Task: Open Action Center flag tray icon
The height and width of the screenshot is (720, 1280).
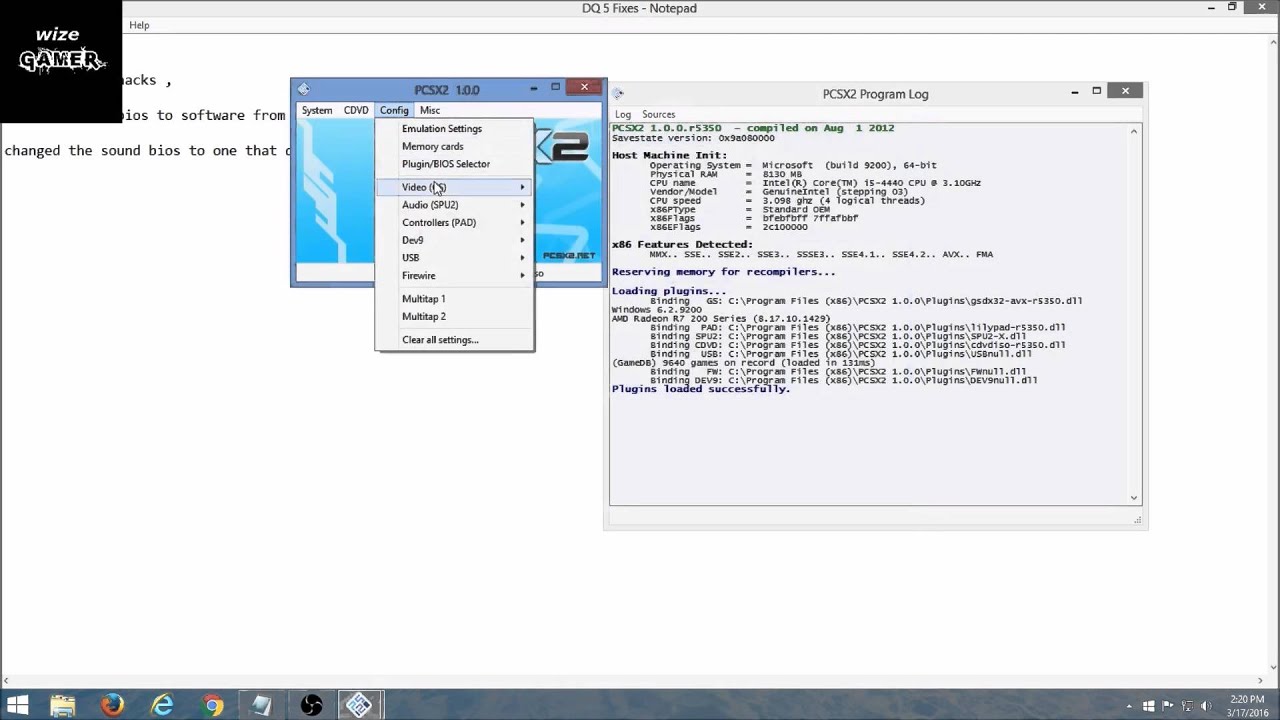Action: click(1167, 706)
